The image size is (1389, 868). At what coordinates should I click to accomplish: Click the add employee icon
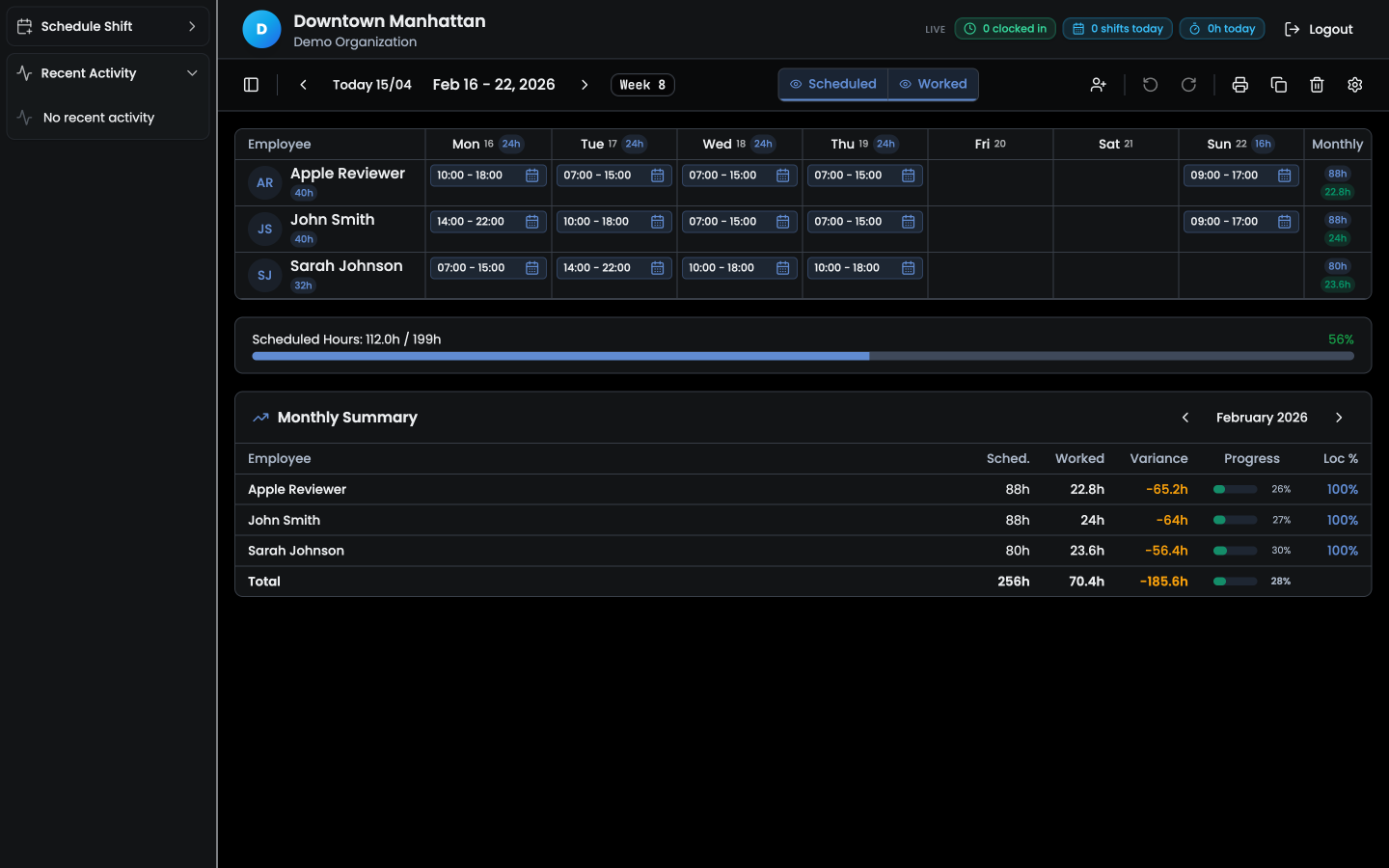[x=1098, y=85]
